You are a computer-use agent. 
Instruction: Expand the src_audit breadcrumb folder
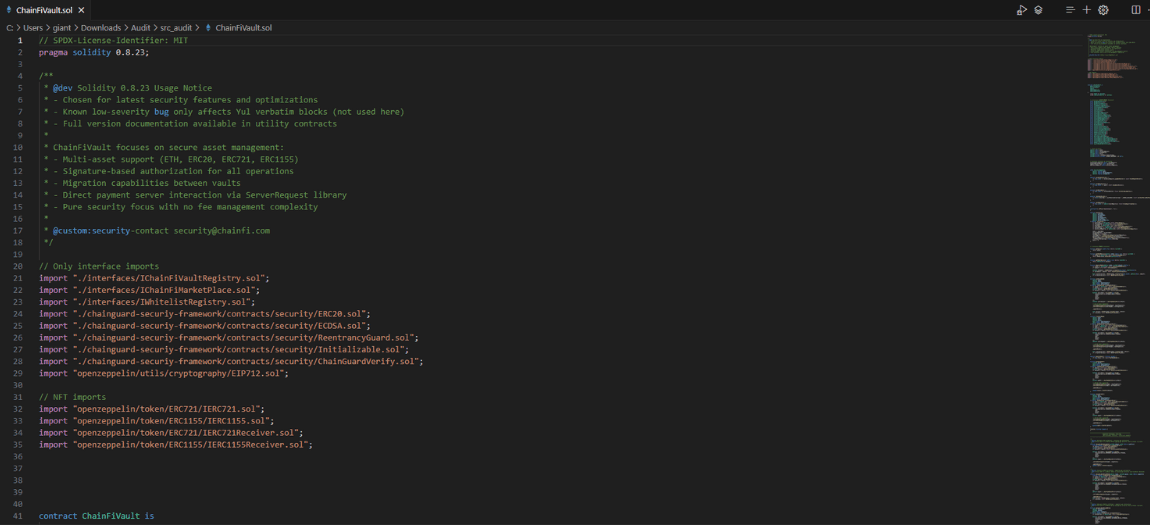point(177,28)
